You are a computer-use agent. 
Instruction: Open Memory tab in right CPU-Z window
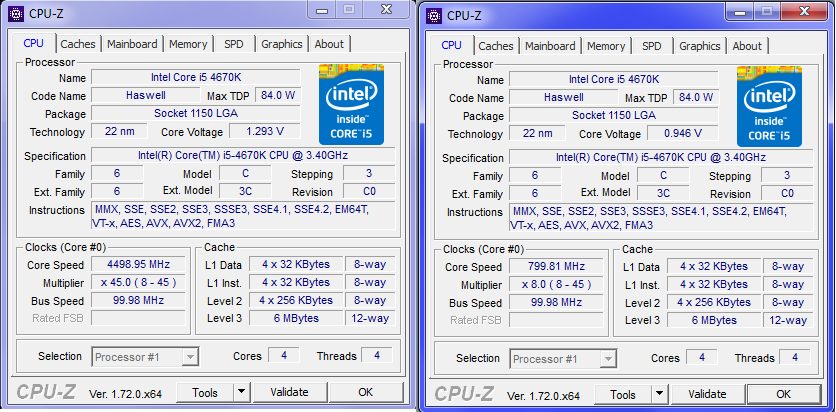606,46
